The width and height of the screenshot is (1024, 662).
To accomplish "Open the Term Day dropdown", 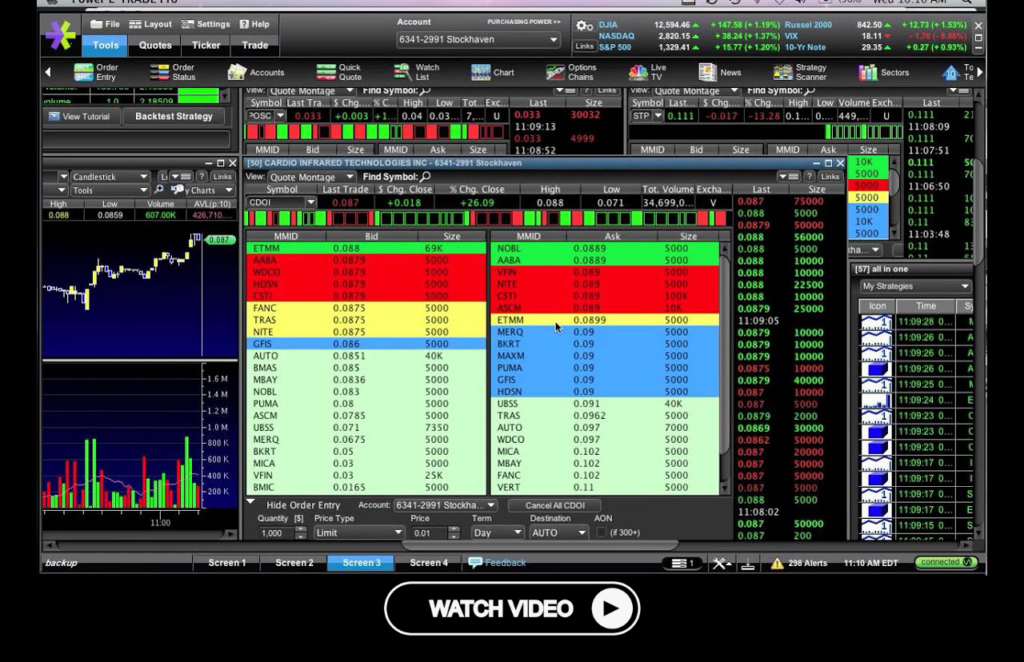I will point(497,533).
